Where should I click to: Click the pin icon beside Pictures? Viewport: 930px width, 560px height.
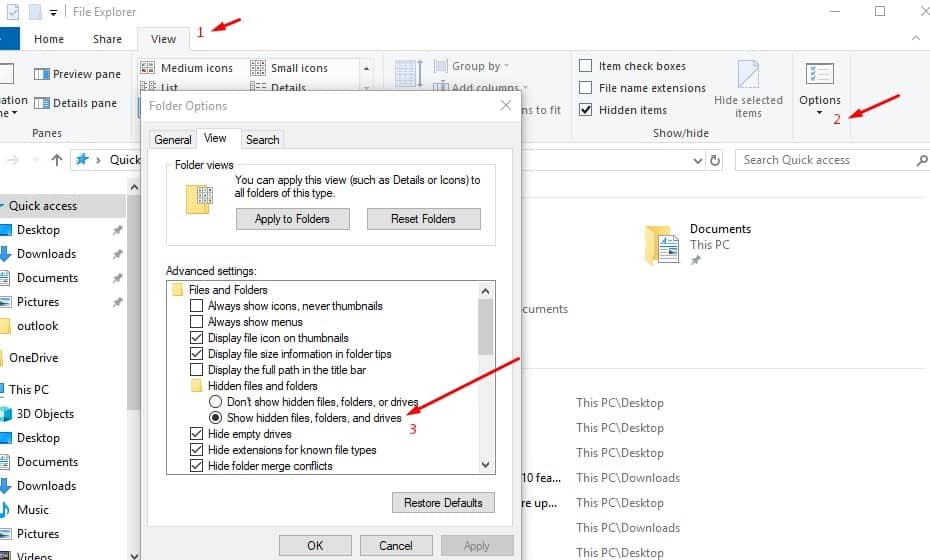117,302
